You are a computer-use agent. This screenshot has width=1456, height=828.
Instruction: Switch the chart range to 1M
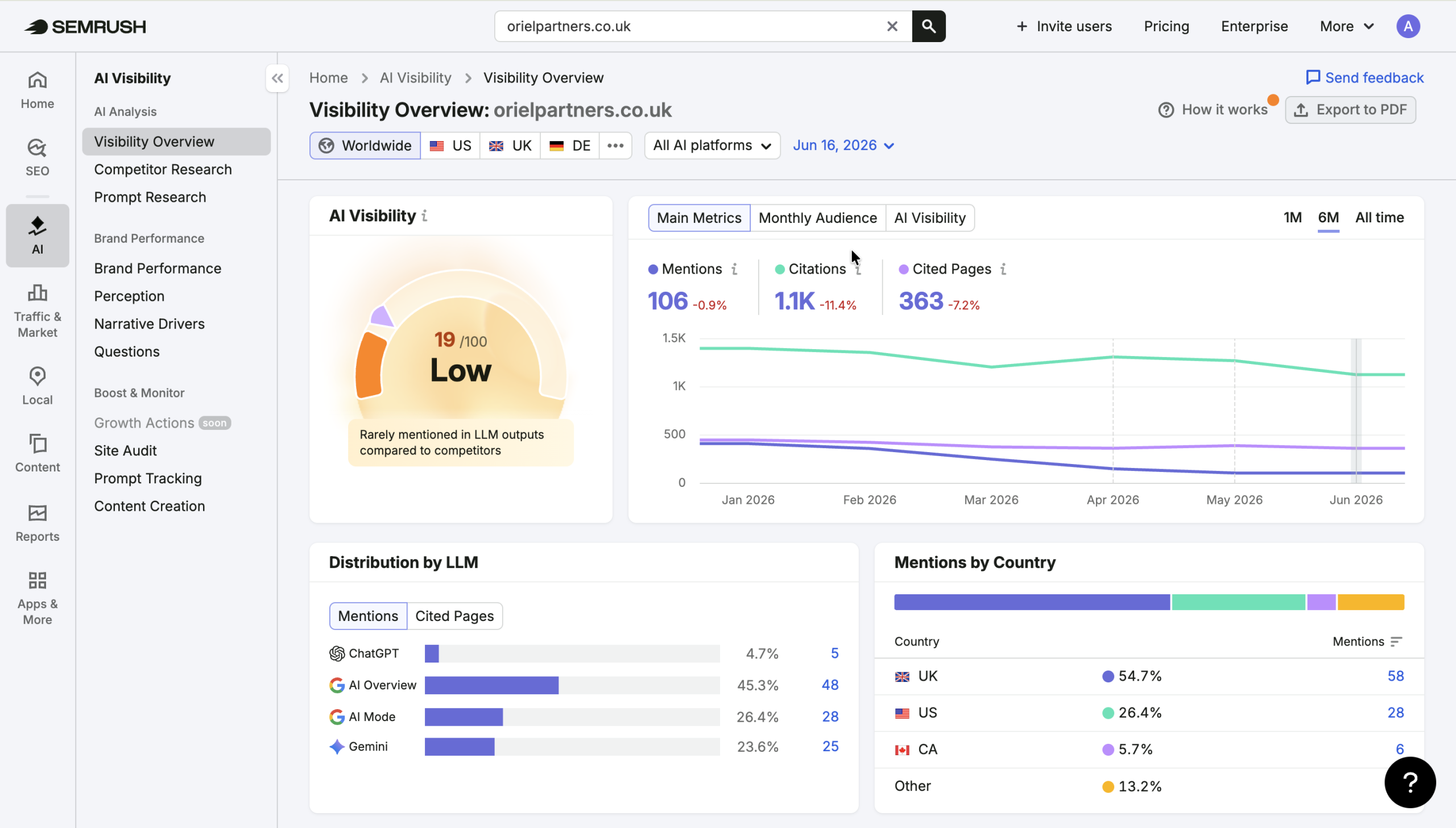[x=1292, y=217]
